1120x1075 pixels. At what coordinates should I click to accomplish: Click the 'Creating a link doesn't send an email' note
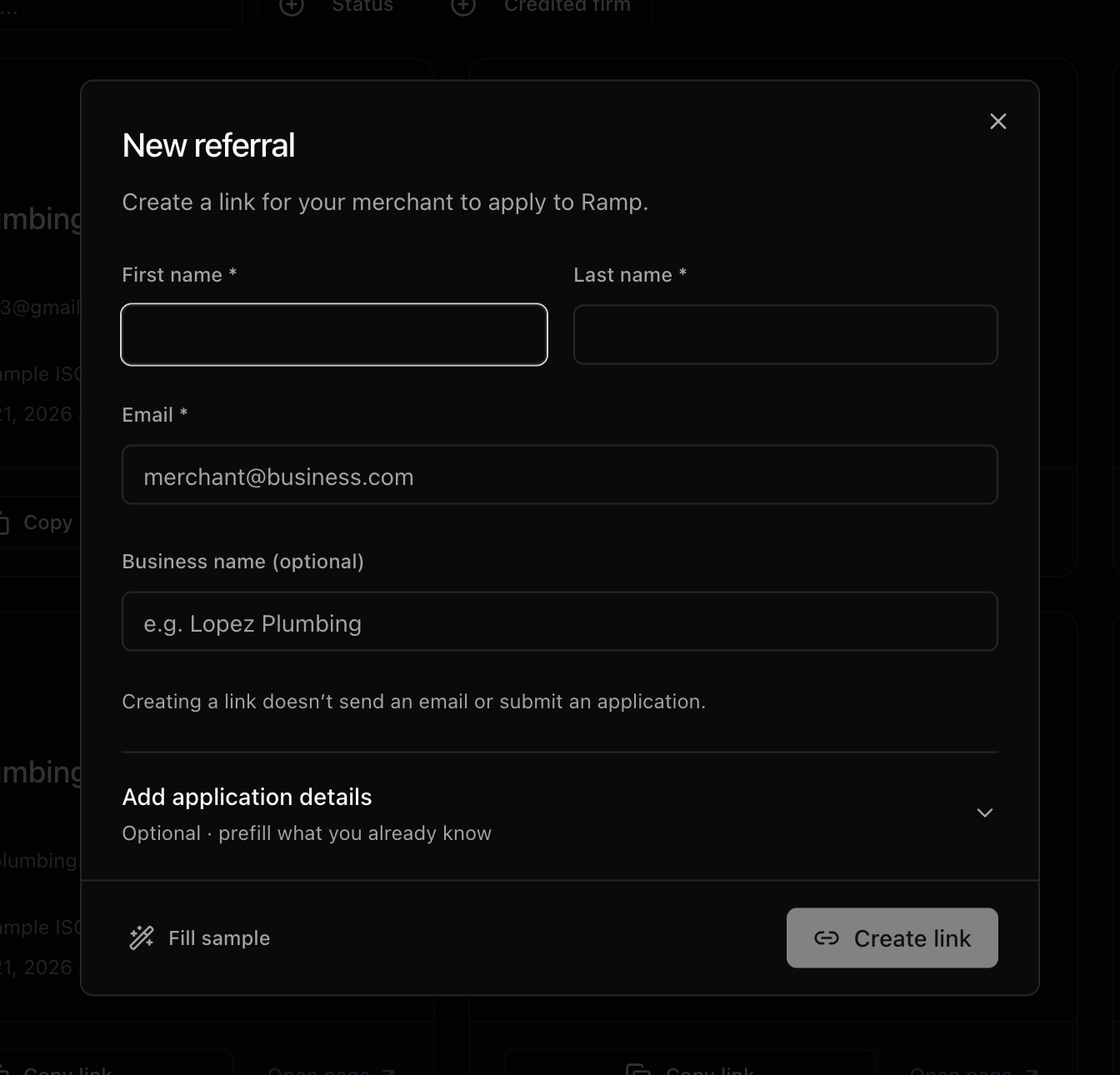pos(414,702)
